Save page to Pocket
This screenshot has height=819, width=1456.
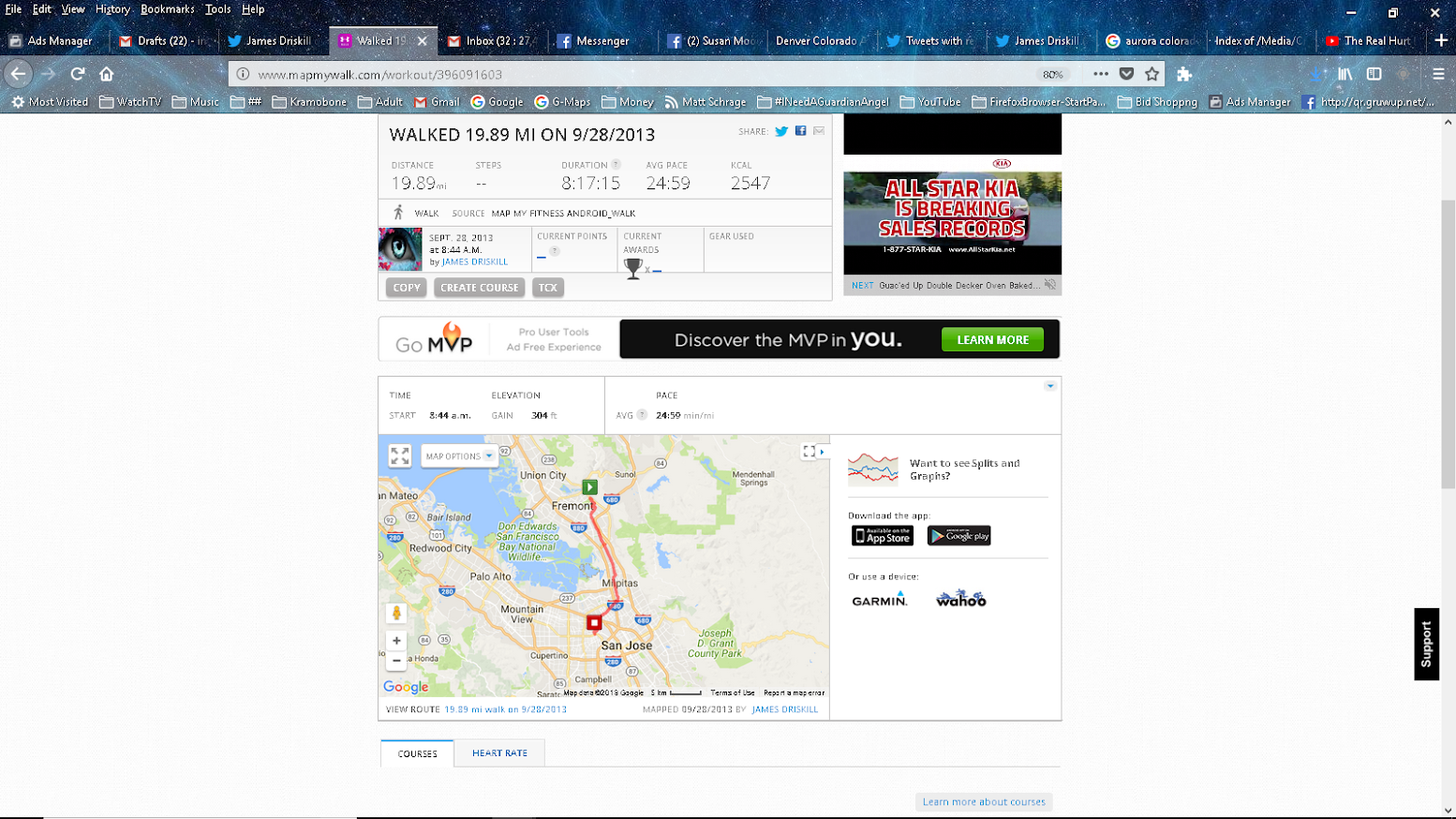click(x=1126, y=74)
